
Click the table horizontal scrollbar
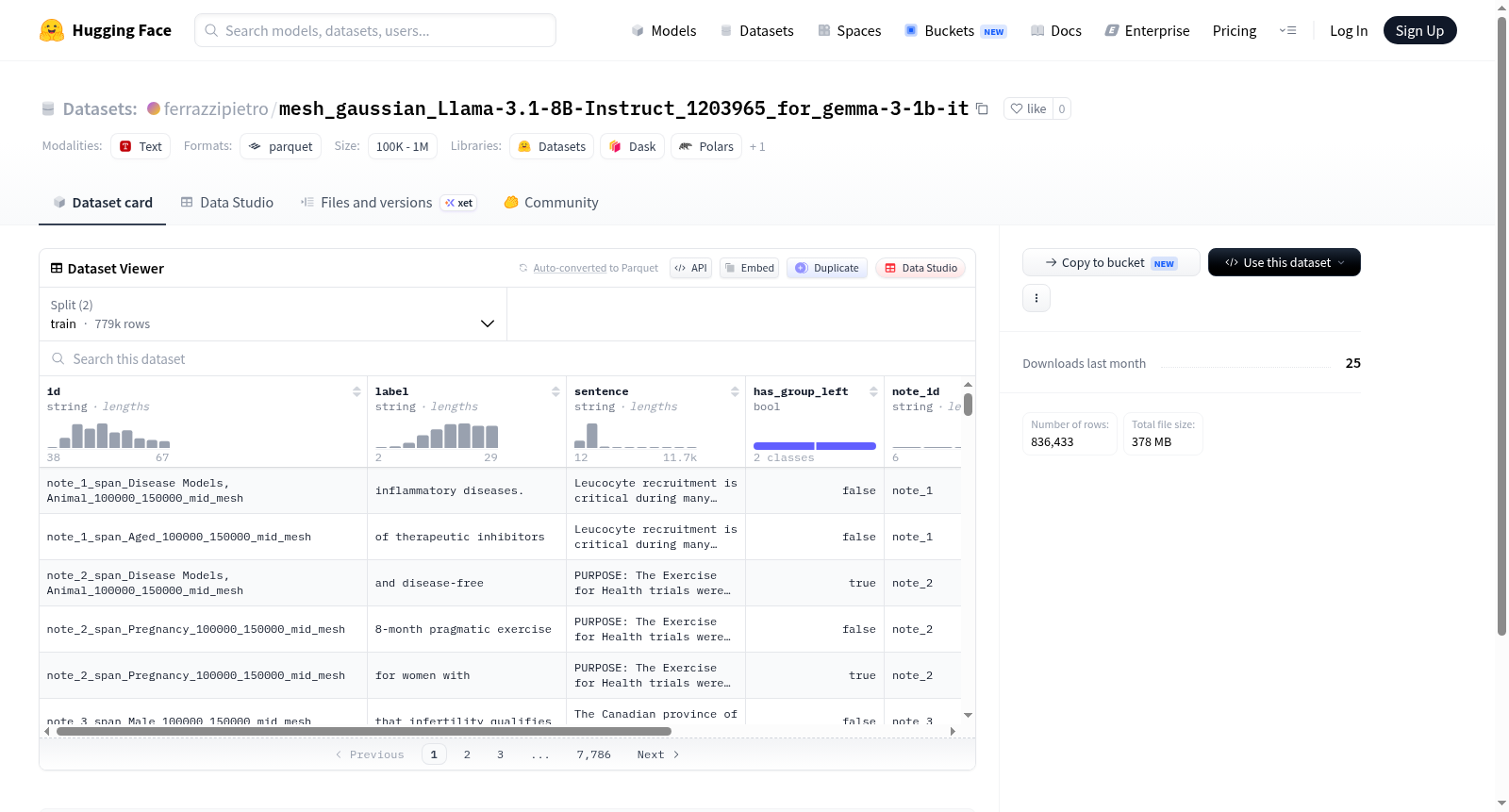364,731
